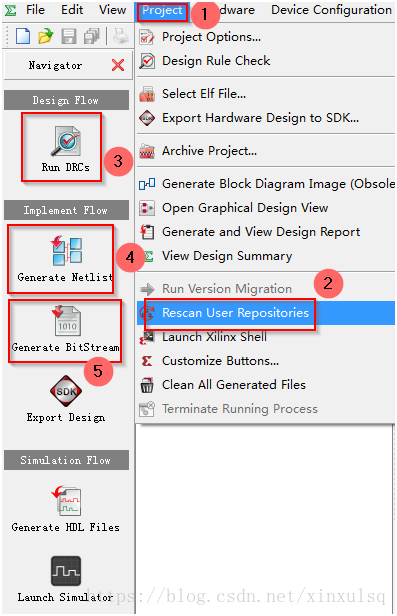Click the "Generate HDL Files" label
This screenshot has height=616, width=397.
66,527
